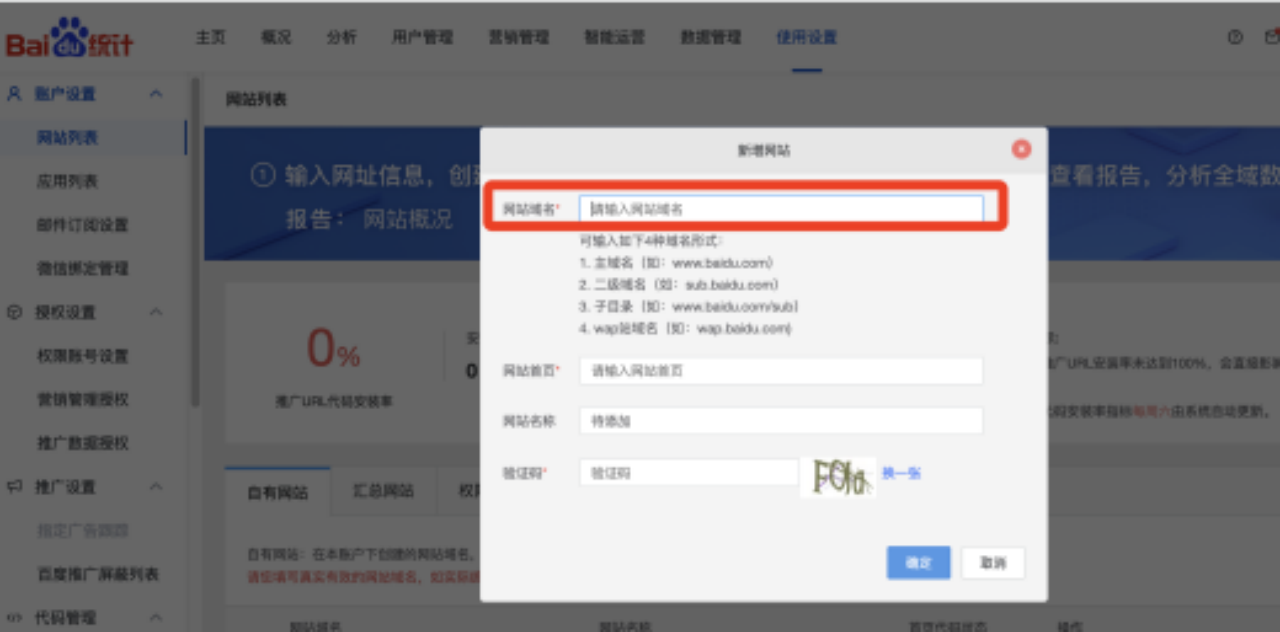The image size is (1280, 632).
Task: Focus the 网站域名 input field
Action: pyautogui.click(x=781, y=209)
